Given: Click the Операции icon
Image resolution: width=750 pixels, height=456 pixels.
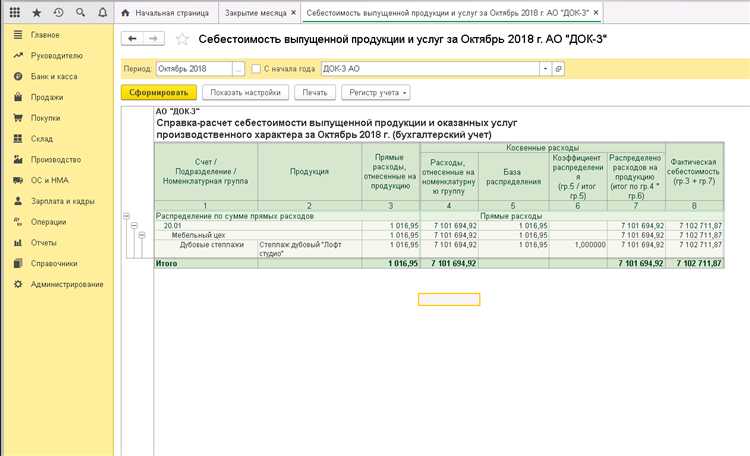Looking at the screenshot, I should coord(18,222).
